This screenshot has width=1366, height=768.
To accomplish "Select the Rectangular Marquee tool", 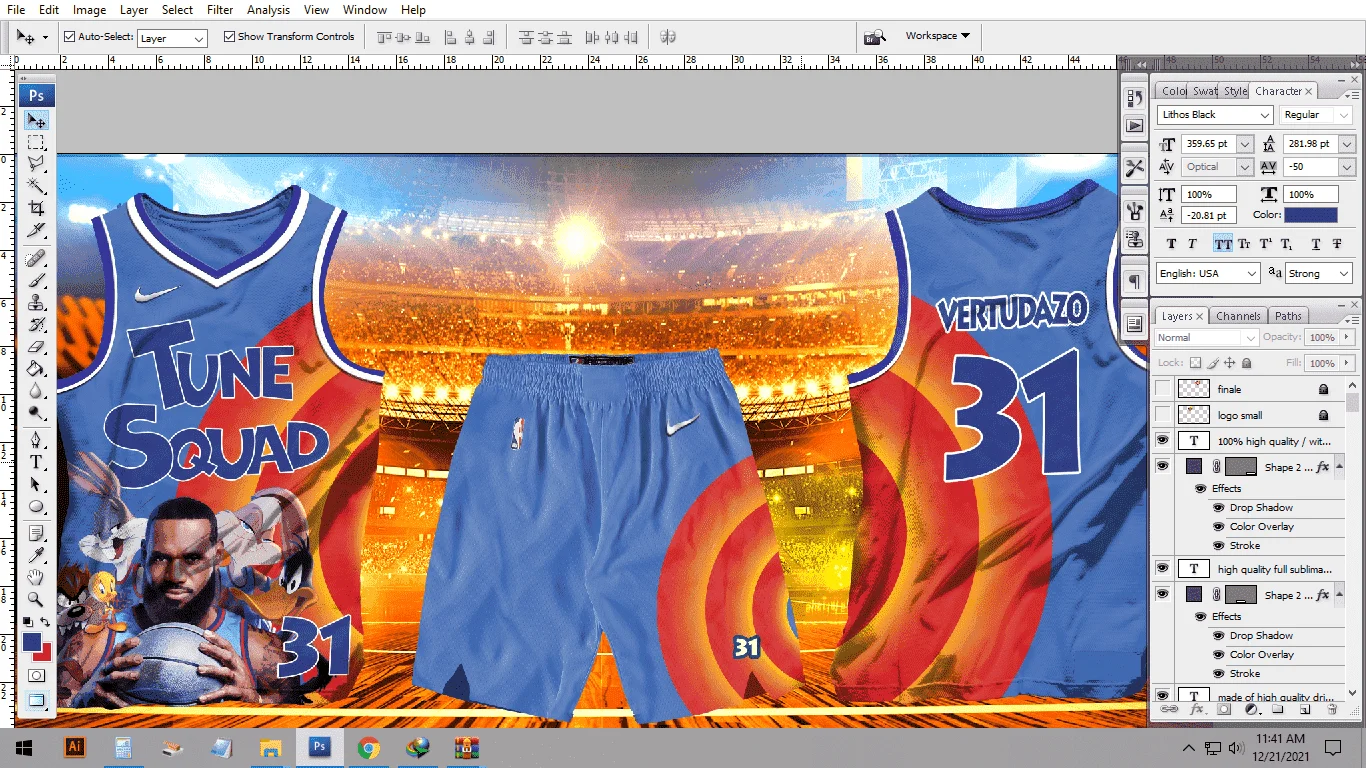I will 36,142.
